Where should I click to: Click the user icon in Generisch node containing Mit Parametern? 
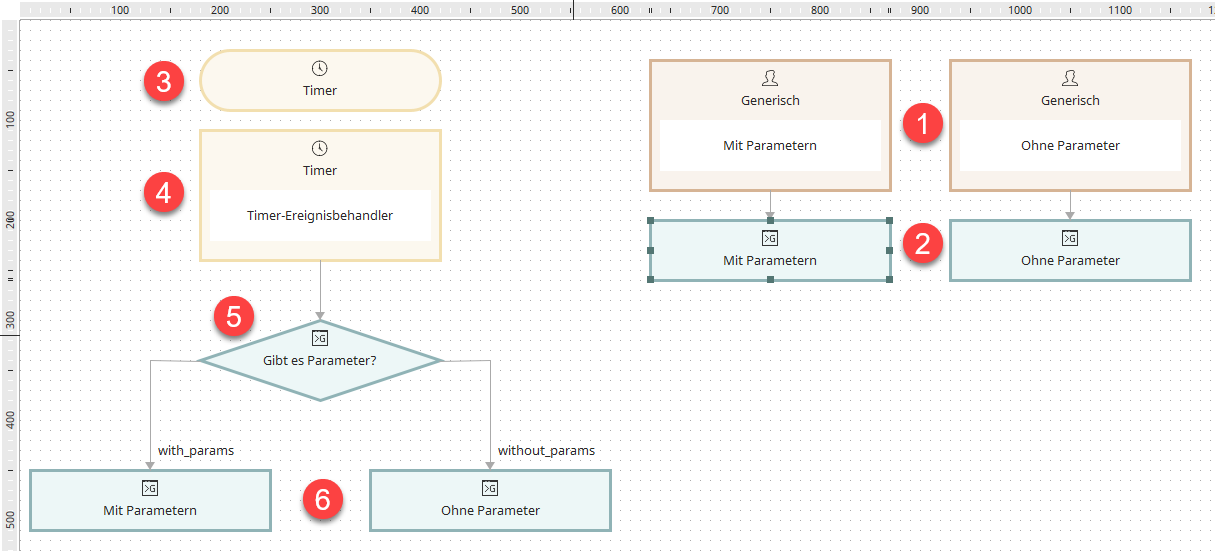(770, 78)
